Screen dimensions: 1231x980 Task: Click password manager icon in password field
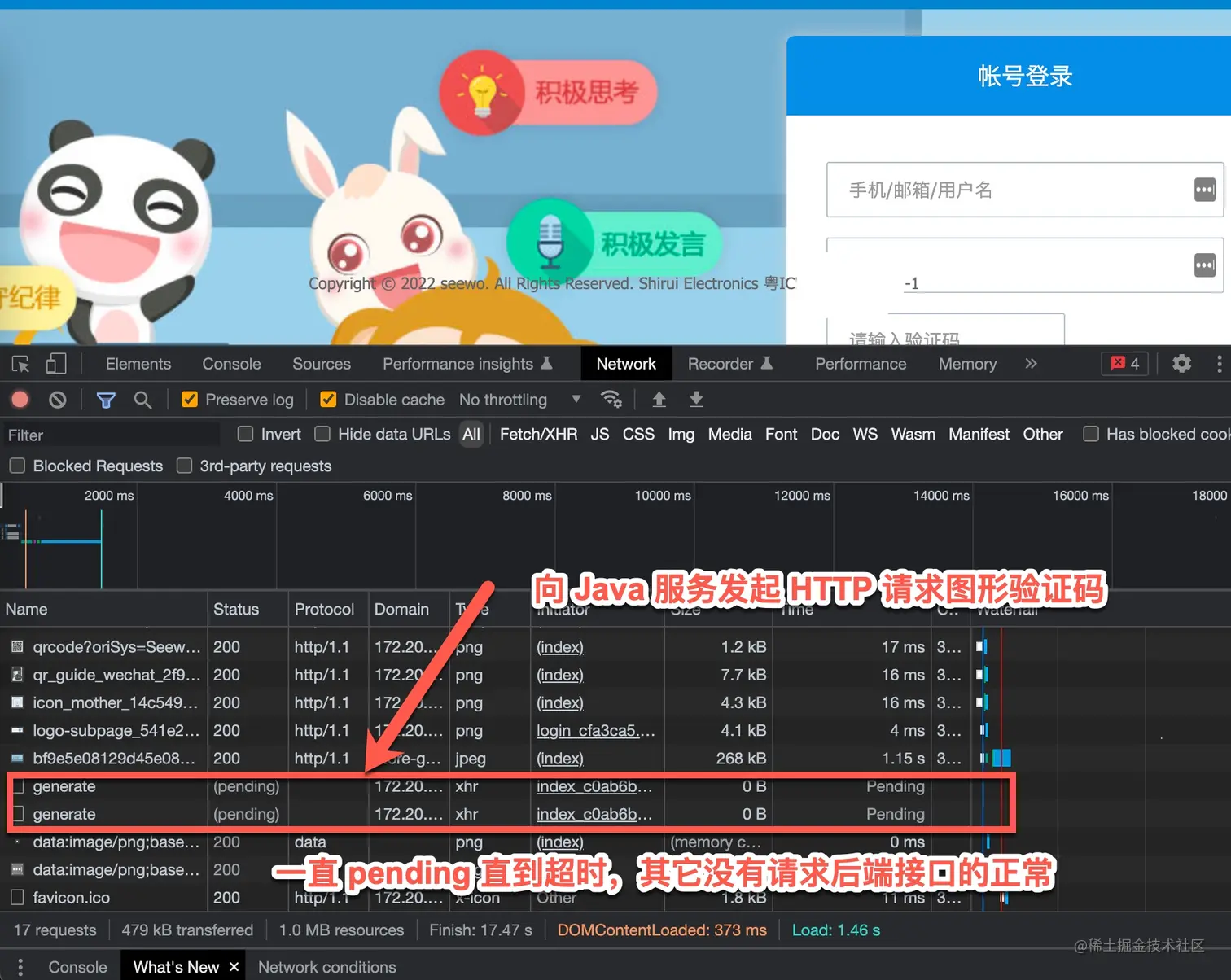1205,265
